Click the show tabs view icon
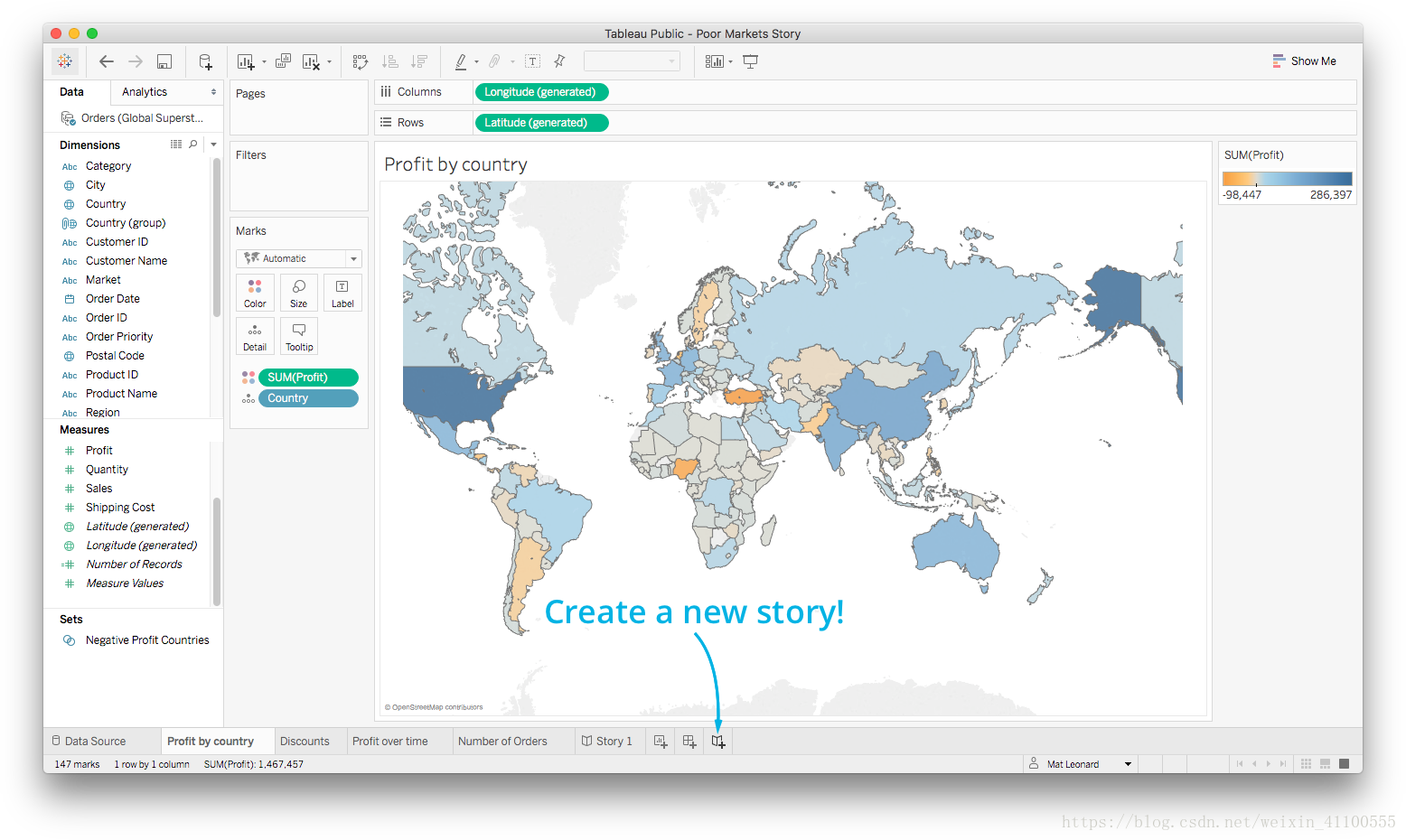The height and width of the screenshot is (840, 1406). point(1344,764)
